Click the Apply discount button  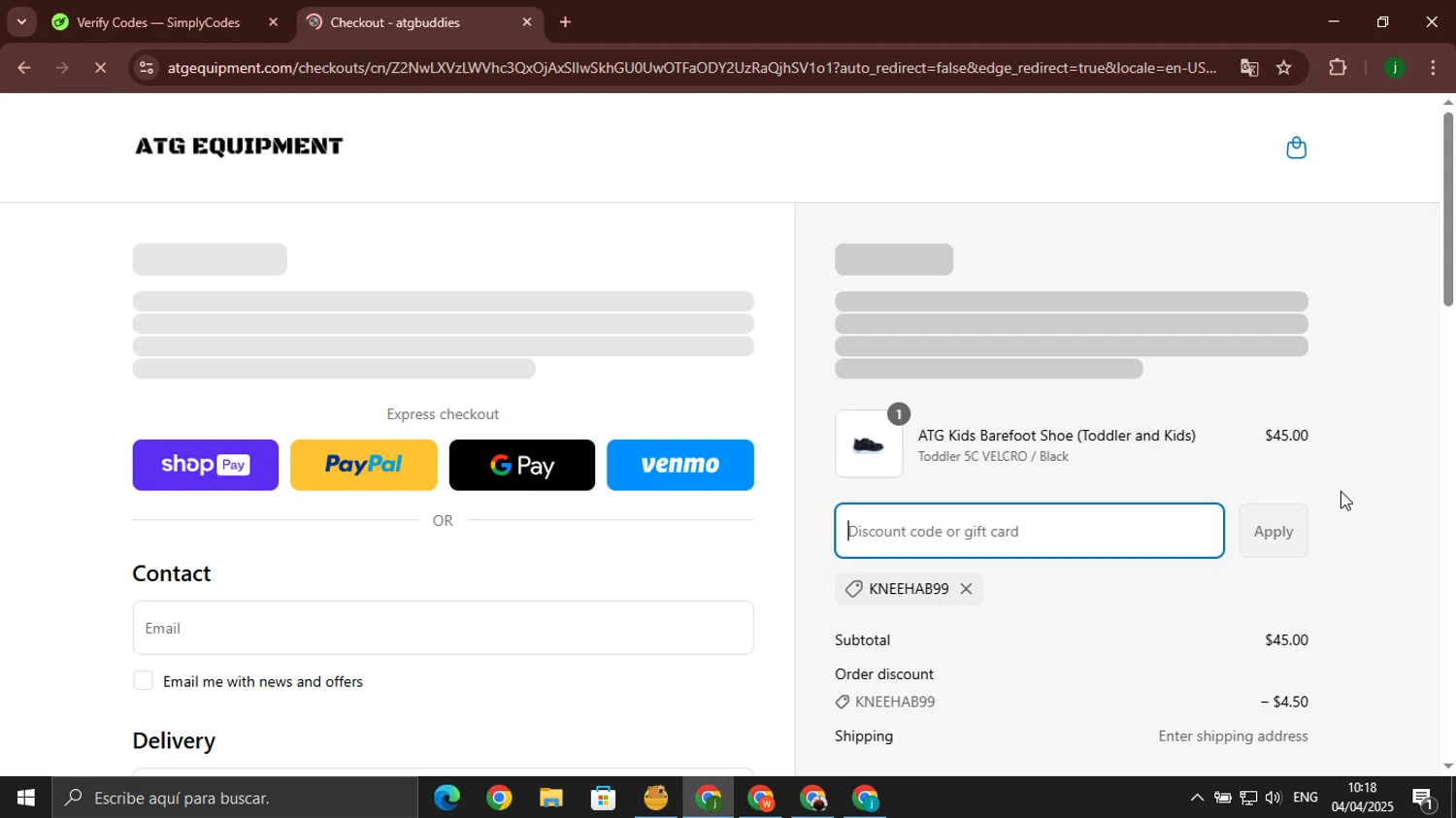coord(1273,531)
